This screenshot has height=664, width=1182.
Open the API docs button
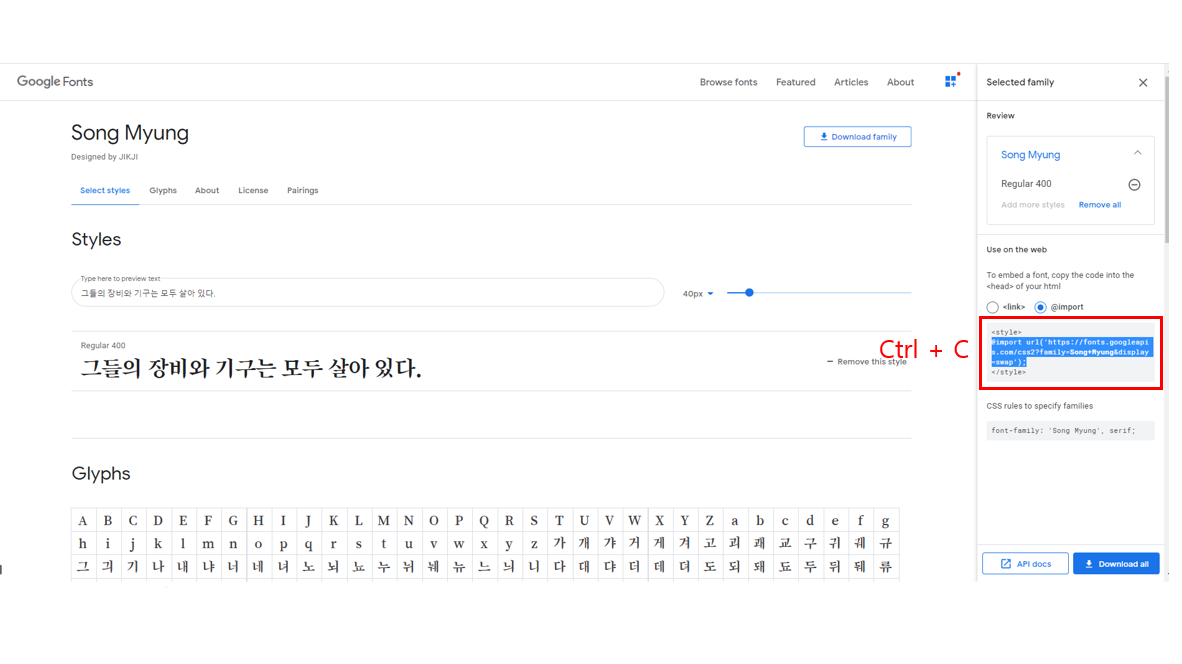point(1025,564)
